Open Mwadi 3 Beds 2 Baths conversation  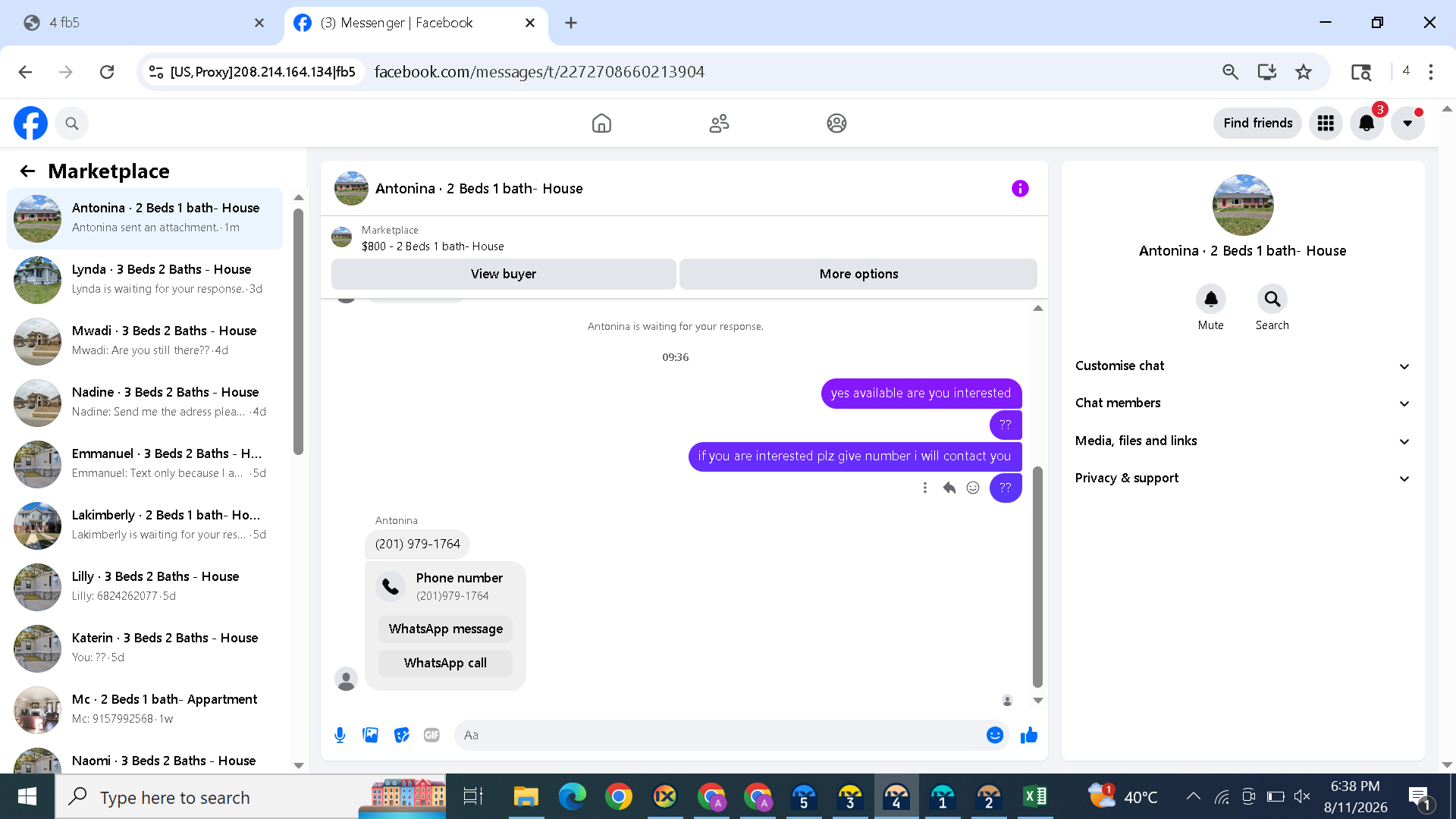click(145, 341)
